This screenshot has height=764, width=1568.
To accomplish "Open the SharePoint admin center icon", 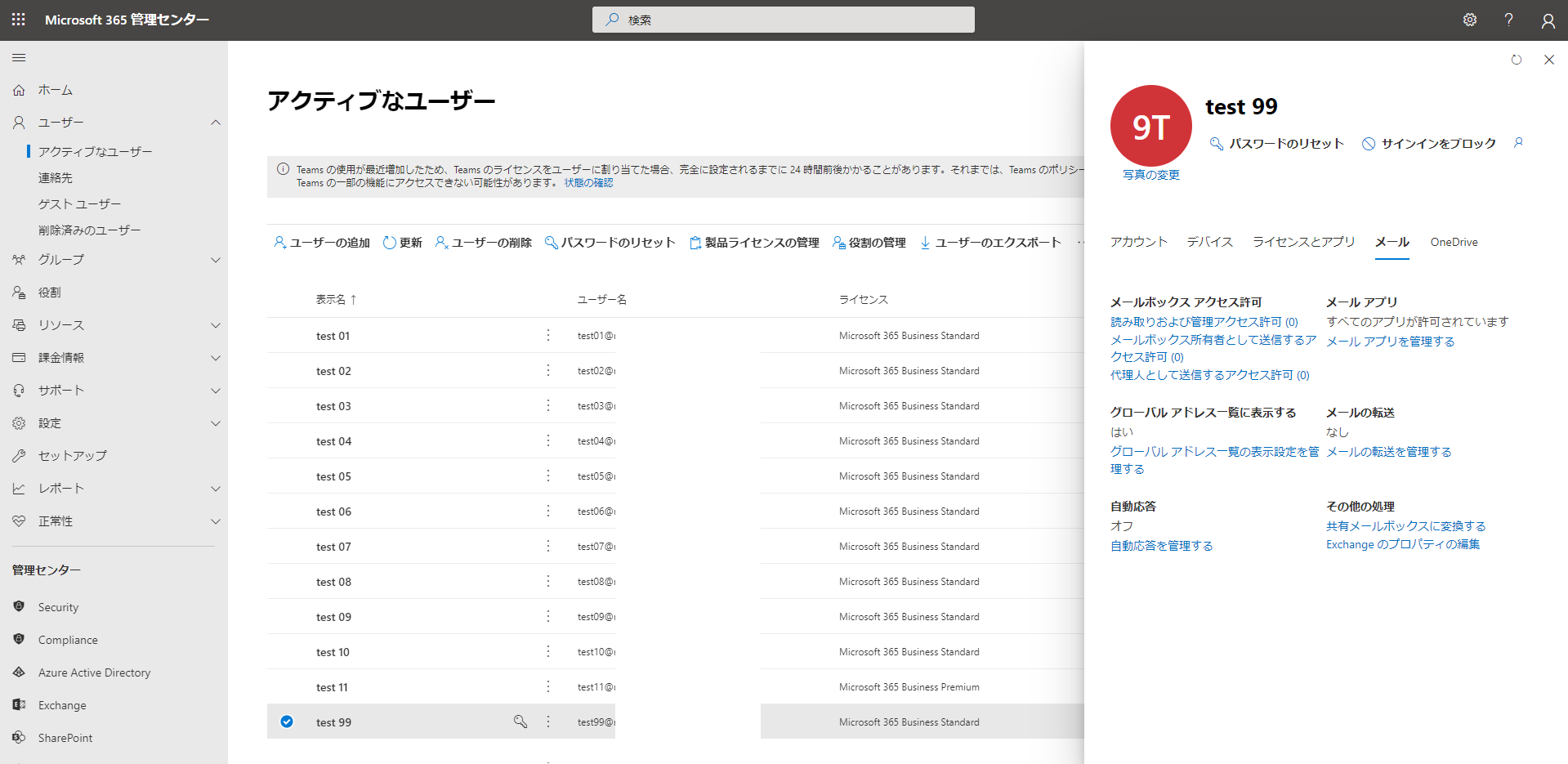I will click(19, 737).
